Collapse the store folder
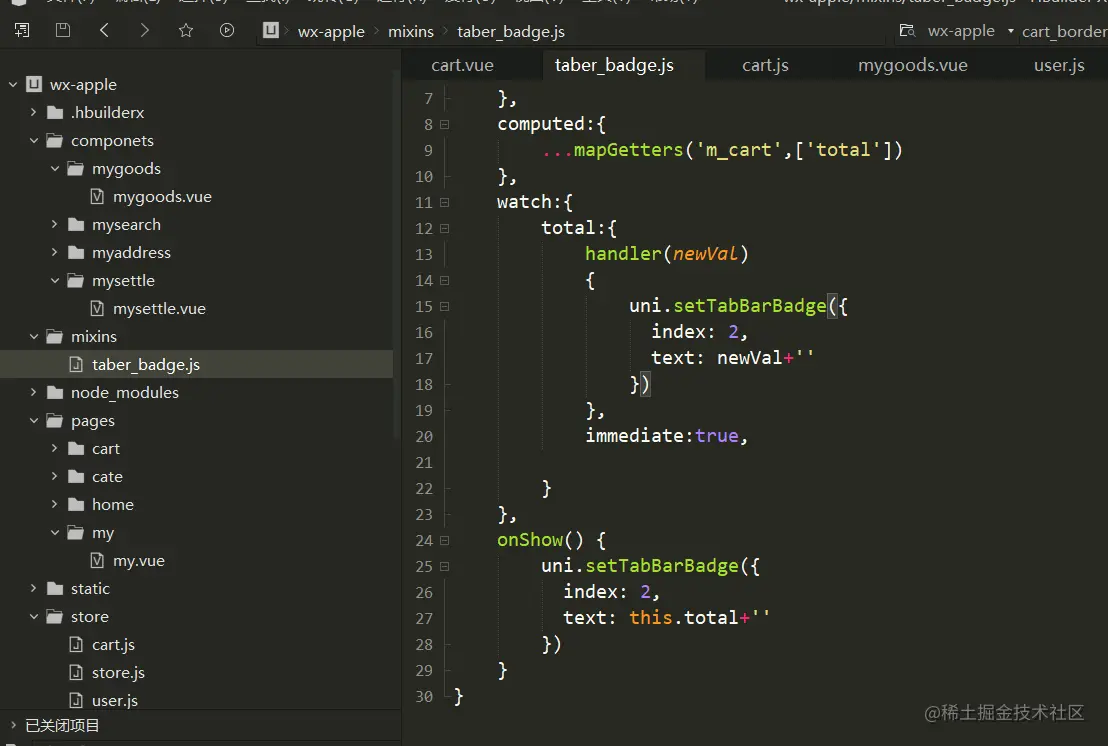The image size is (1108, 746). tap(33, 617)
